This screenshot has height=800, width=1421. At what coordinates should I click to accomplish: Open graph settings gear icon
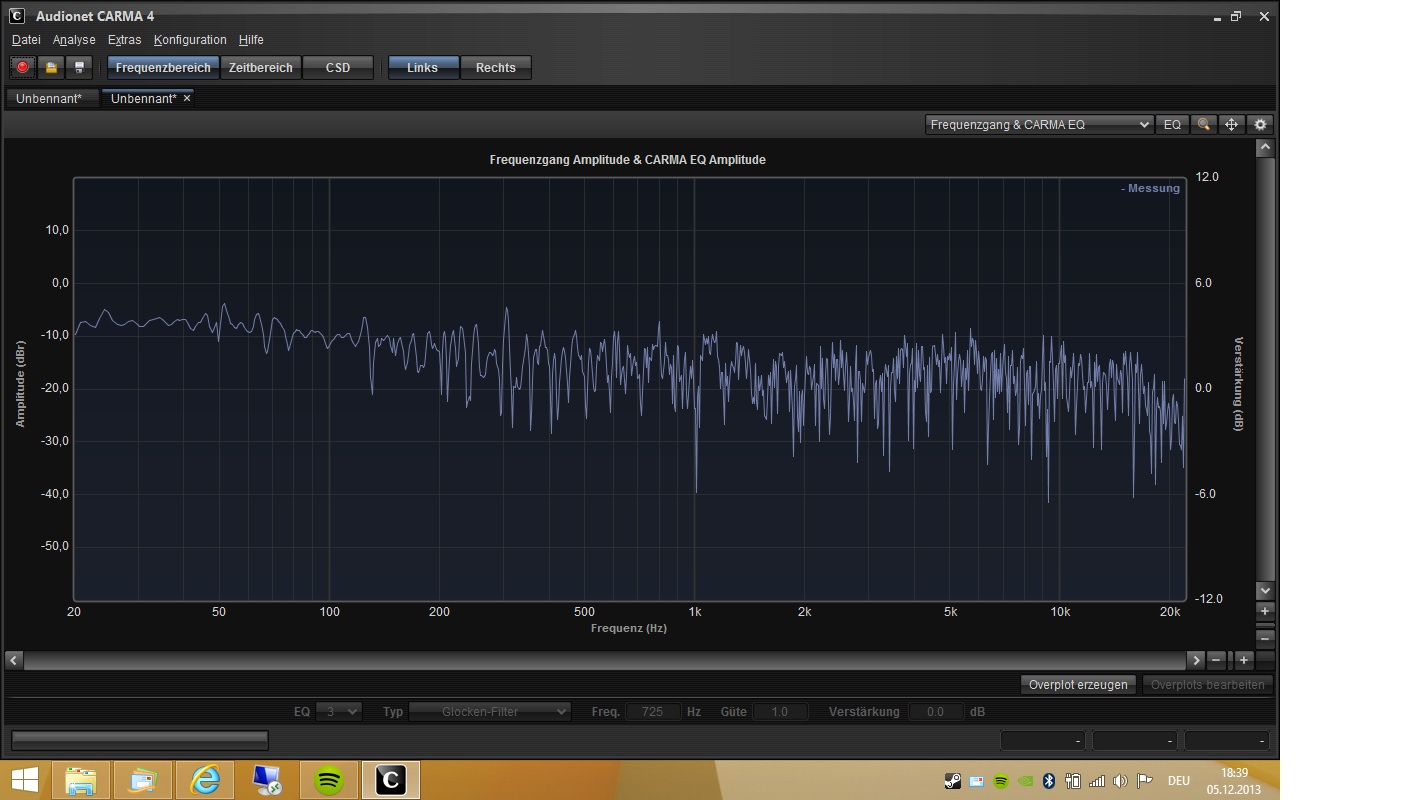point(1260,125)
